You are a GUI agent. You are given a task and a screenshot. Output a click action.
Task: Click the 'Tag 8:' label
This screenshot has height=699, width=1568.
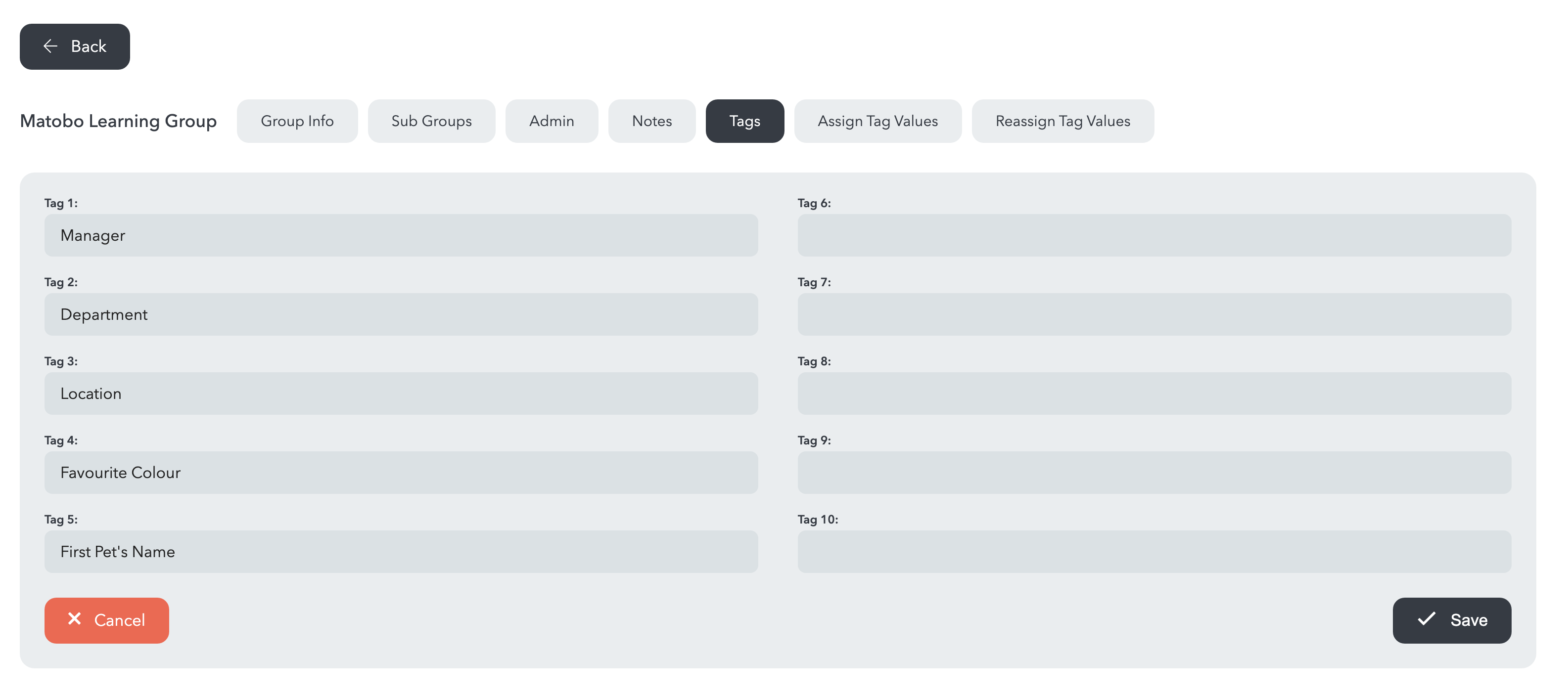(x=814, y=361)
